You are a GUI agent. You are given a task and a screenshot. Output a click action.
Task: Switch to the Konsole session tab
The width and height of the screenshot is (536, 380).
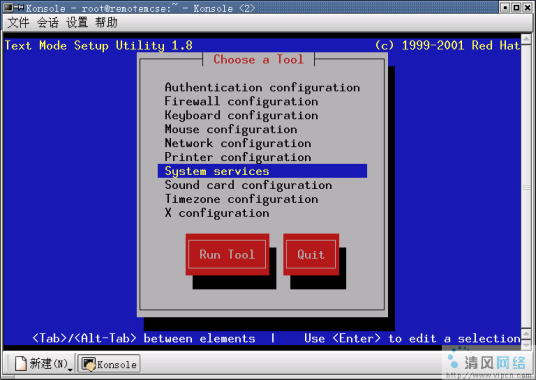tap(109, 364)
